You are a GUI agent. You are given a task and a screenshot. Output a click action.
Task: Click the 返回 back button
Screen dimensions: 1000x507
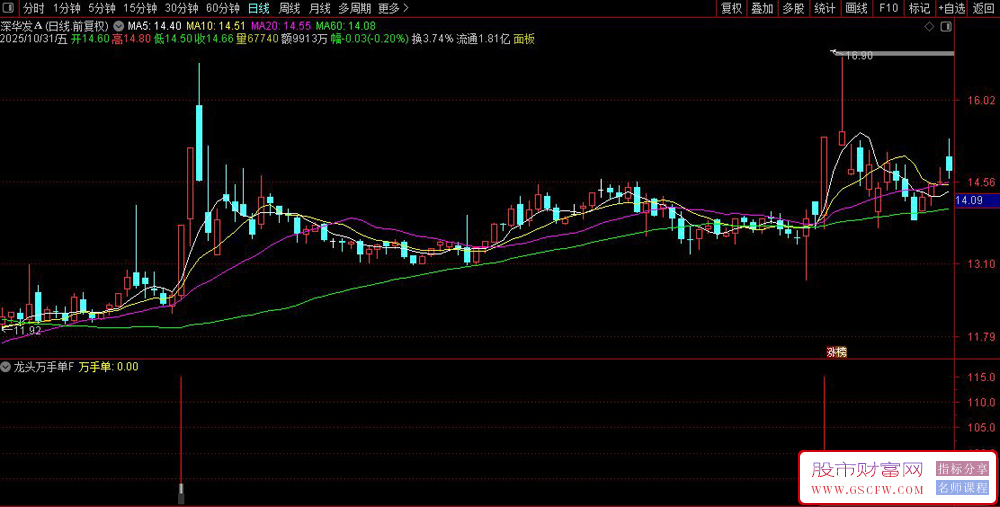[x=983, y=8]
